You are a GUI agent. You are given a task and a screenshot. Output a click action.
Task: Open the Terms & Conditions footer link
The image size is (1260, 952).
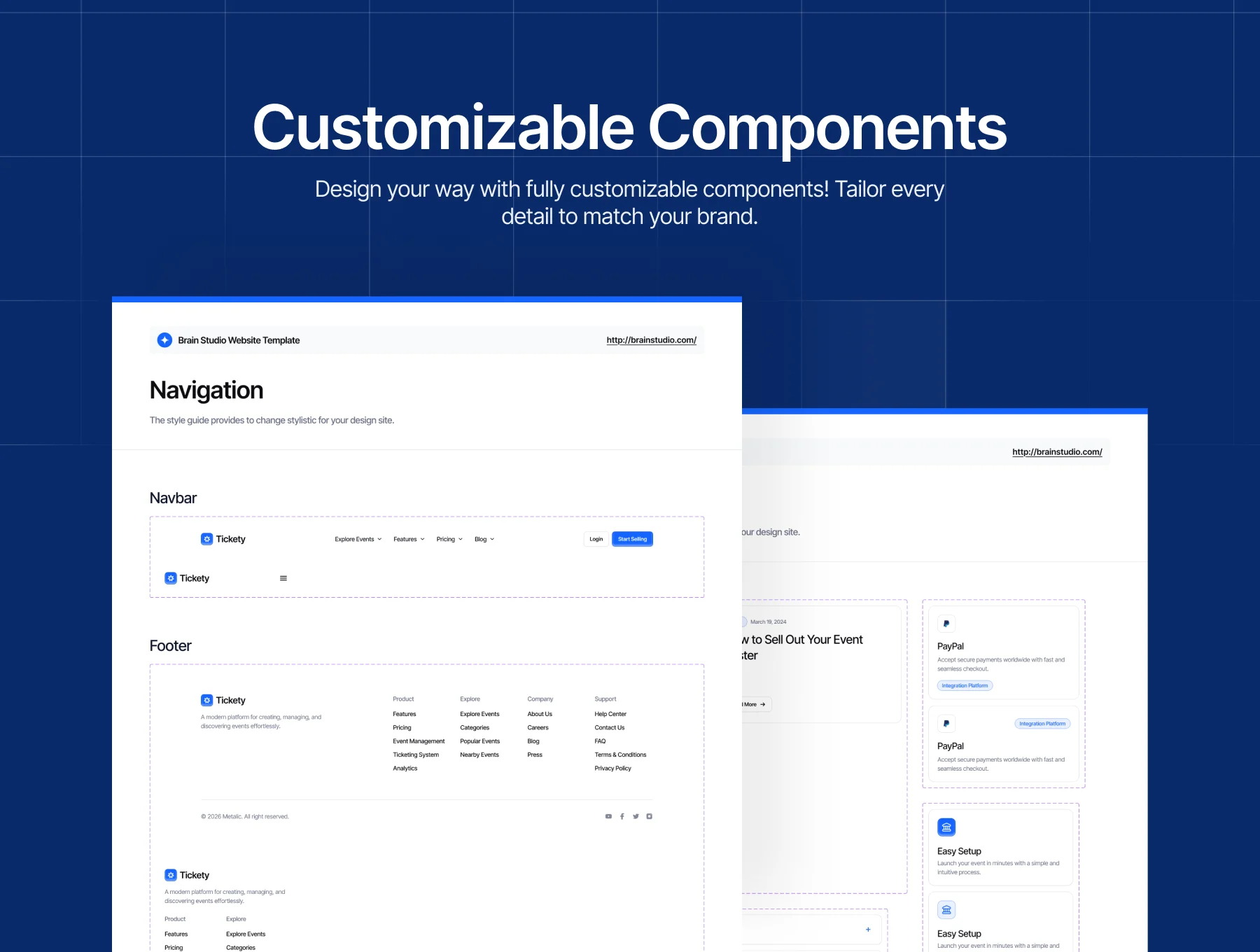click(620, 755)
